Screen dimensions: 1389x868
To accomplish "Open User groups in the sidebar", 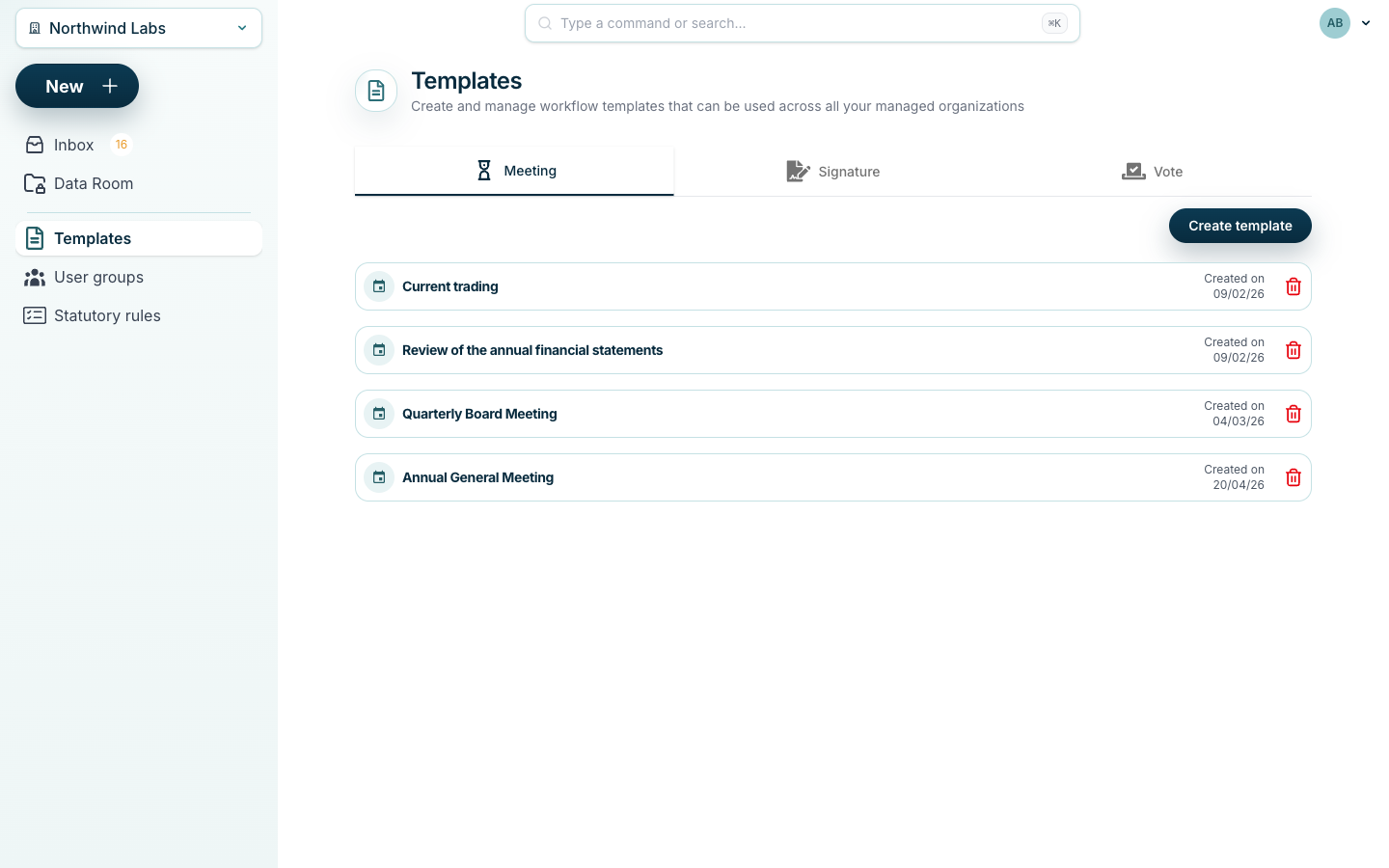I will [x=139, y=278].
